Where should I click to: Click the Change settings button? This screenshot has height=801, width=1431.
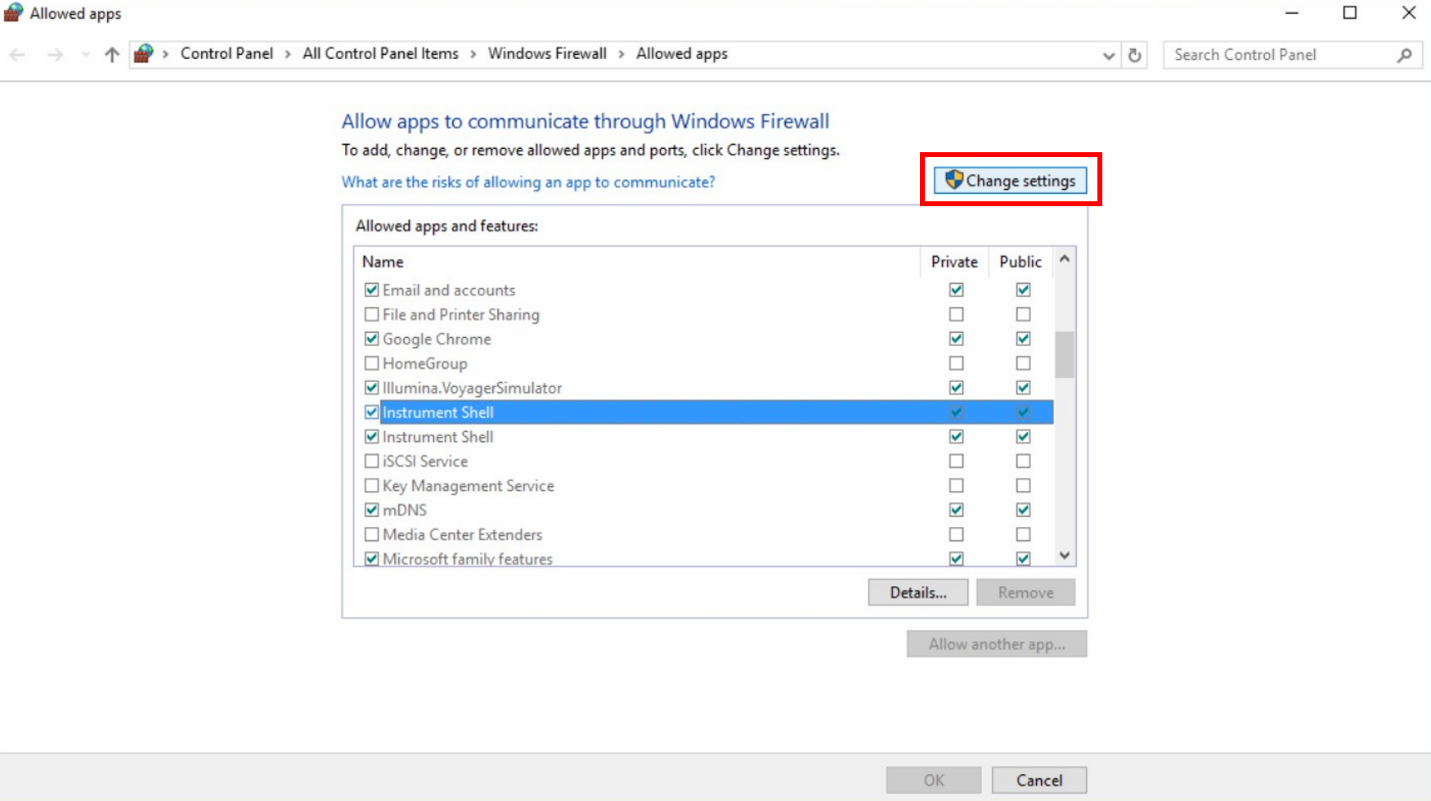click(1010, 181)
